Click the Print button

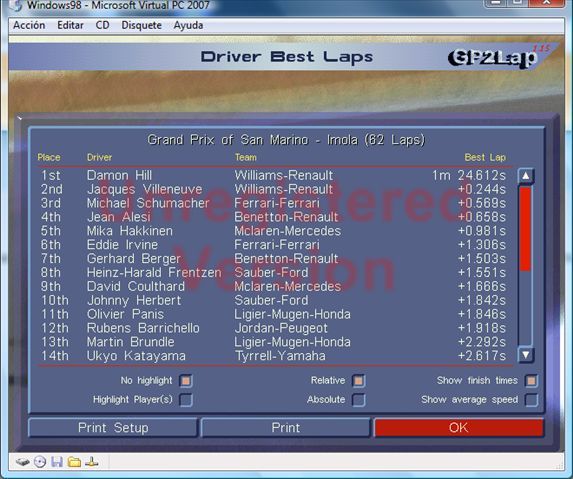point(286,427)
